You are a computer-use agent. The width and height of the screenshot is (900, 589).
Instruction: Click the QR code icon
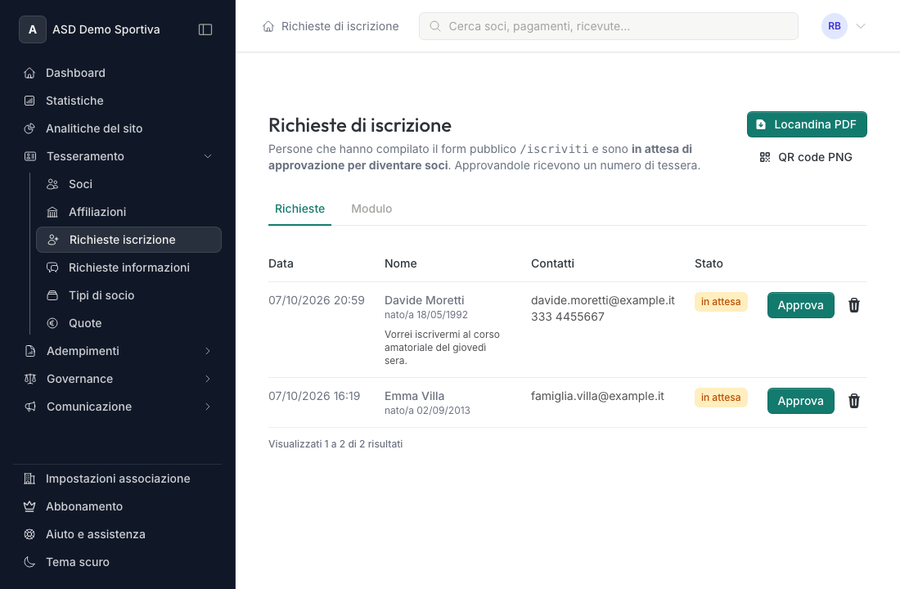click(765, 157)
